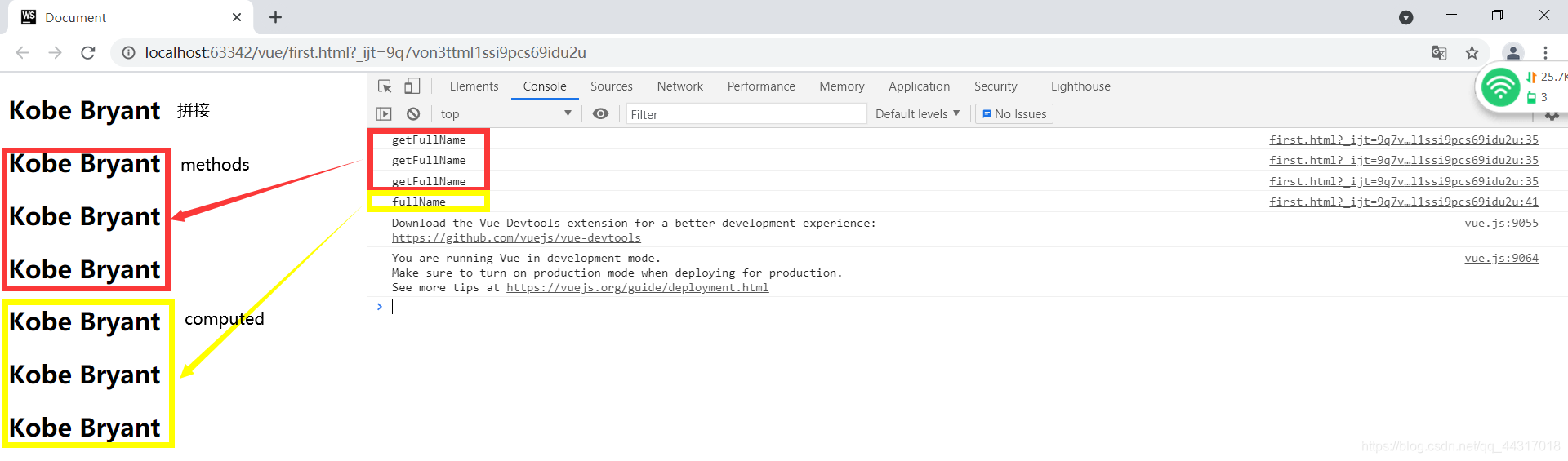Image resolution: width=1568 pixels, height=461 pixels.
Task: Close the Document tab
Action: (237, 17)
